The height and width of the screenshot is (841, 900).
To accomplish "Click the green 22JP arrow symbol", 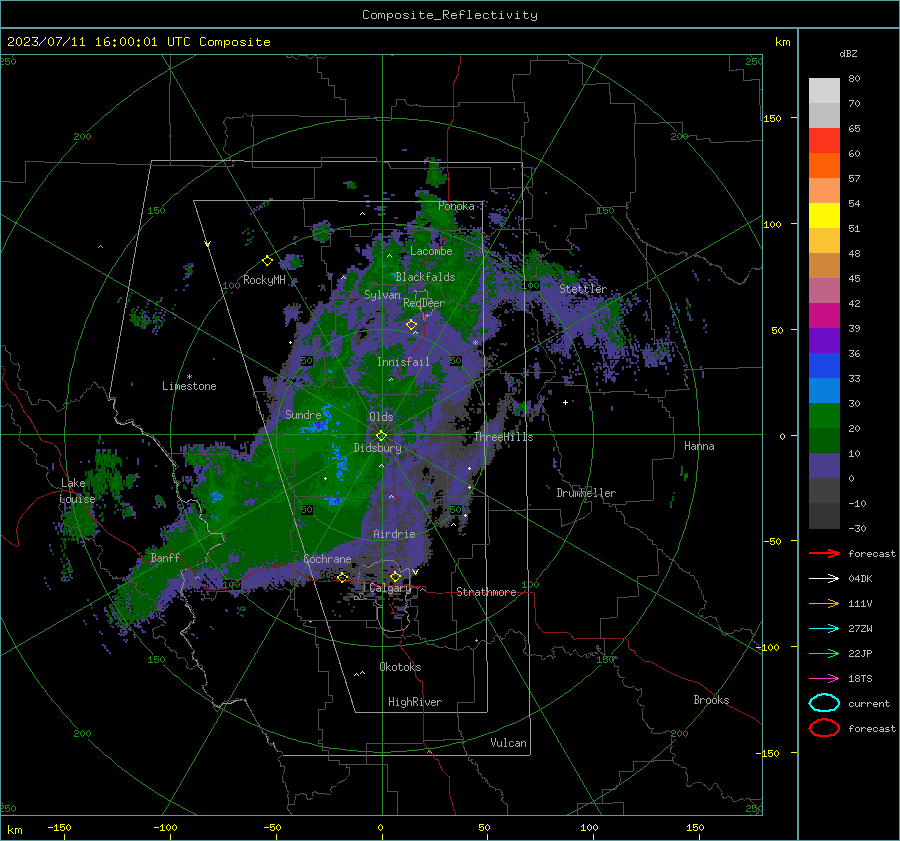I will [824, 653].
